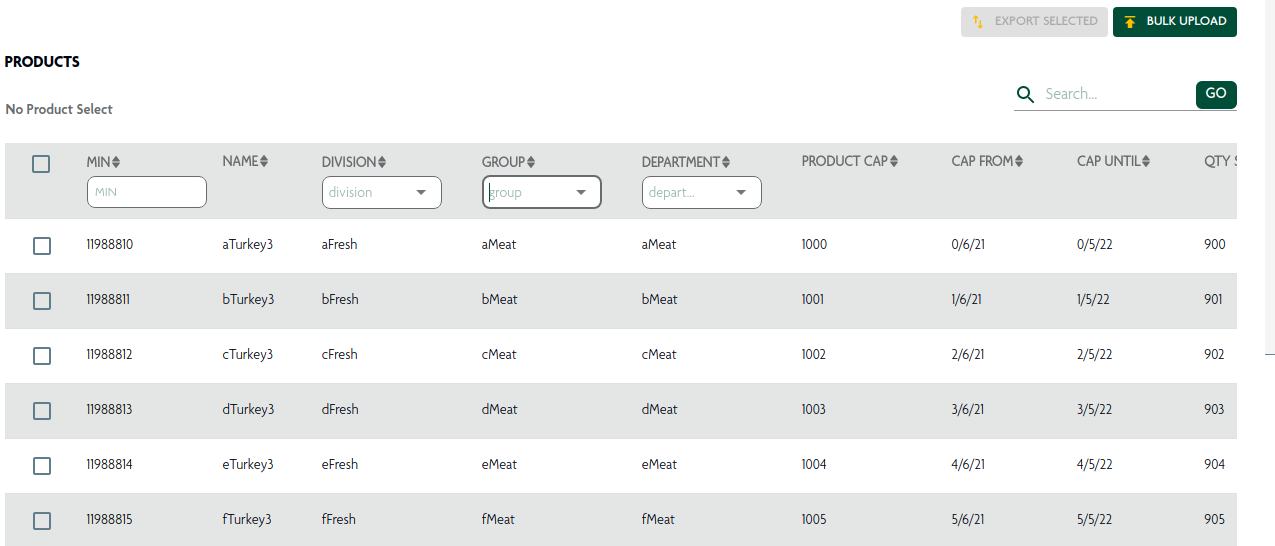Click product cap value 1004

pyautogui.click(x=814, y=465)
